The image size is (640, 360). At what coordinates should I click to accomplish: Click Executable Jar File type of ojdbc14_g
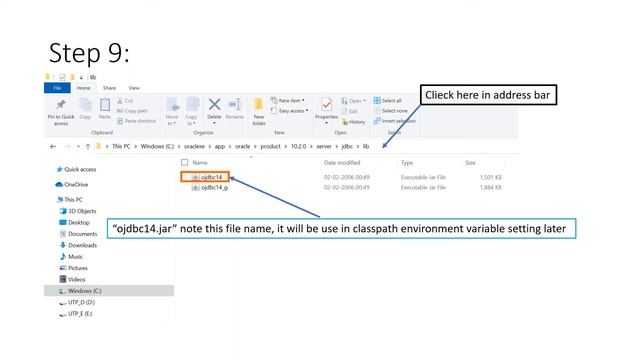click(423, 187)
